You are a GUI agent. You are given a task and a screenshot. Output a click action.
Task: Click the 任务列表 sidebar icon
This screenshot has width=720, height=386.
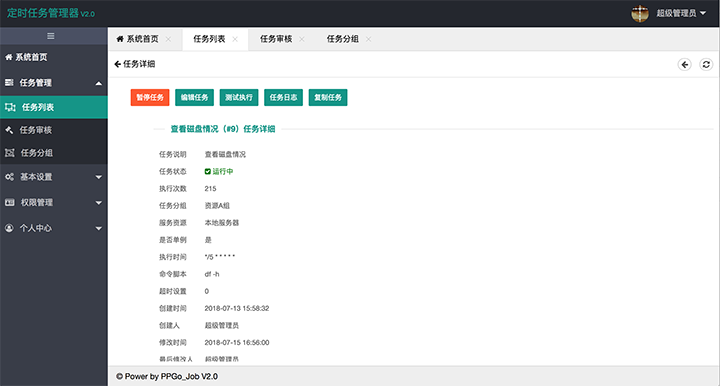tap(10, 107)
